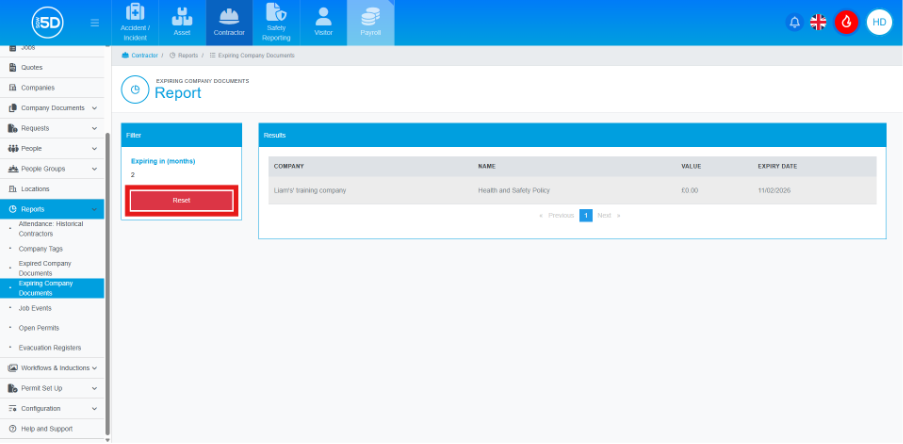The image size is (903, 444).
Task: Click the red Reset button
Action: [181, 200]
